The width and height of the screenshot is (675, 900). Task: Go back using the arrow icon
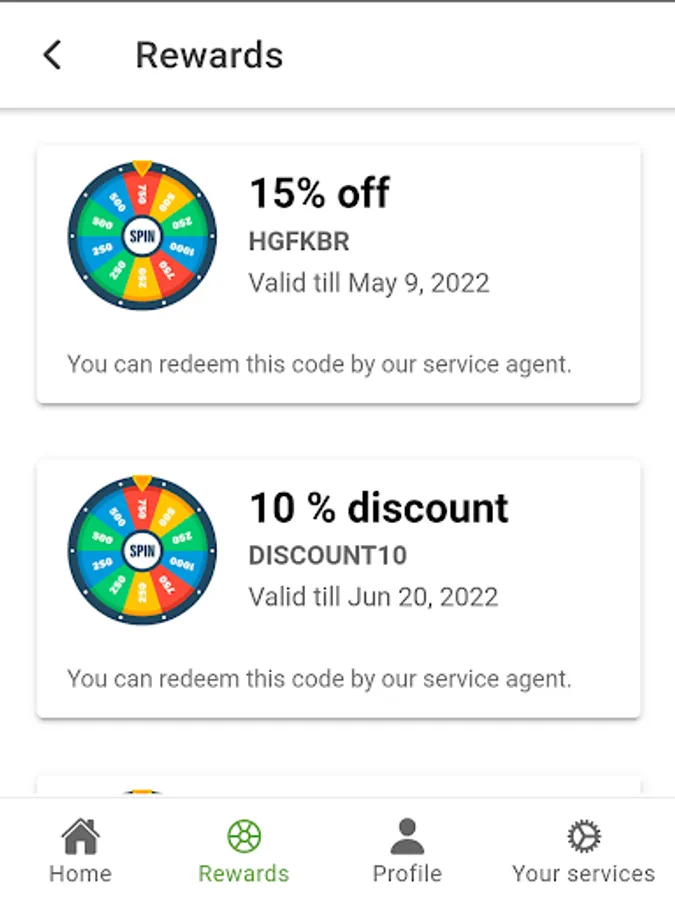pyautogui.click(x=52, y=55)
